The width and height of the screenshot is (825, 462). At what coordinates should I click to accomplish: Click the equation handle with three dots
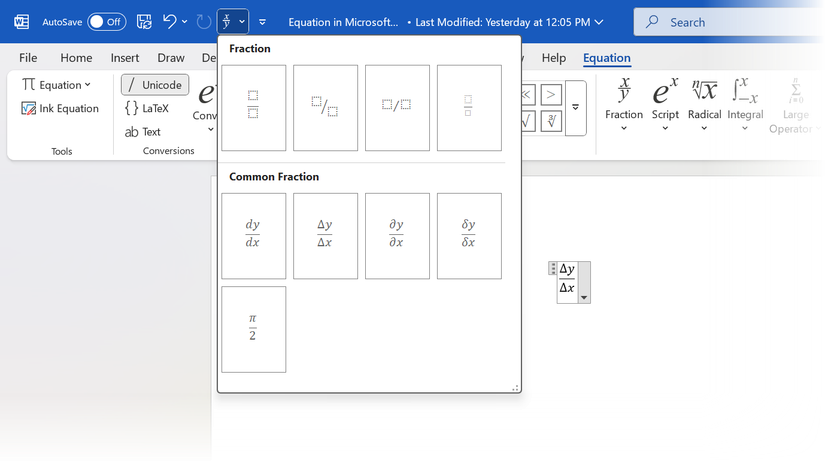point(552,268)
